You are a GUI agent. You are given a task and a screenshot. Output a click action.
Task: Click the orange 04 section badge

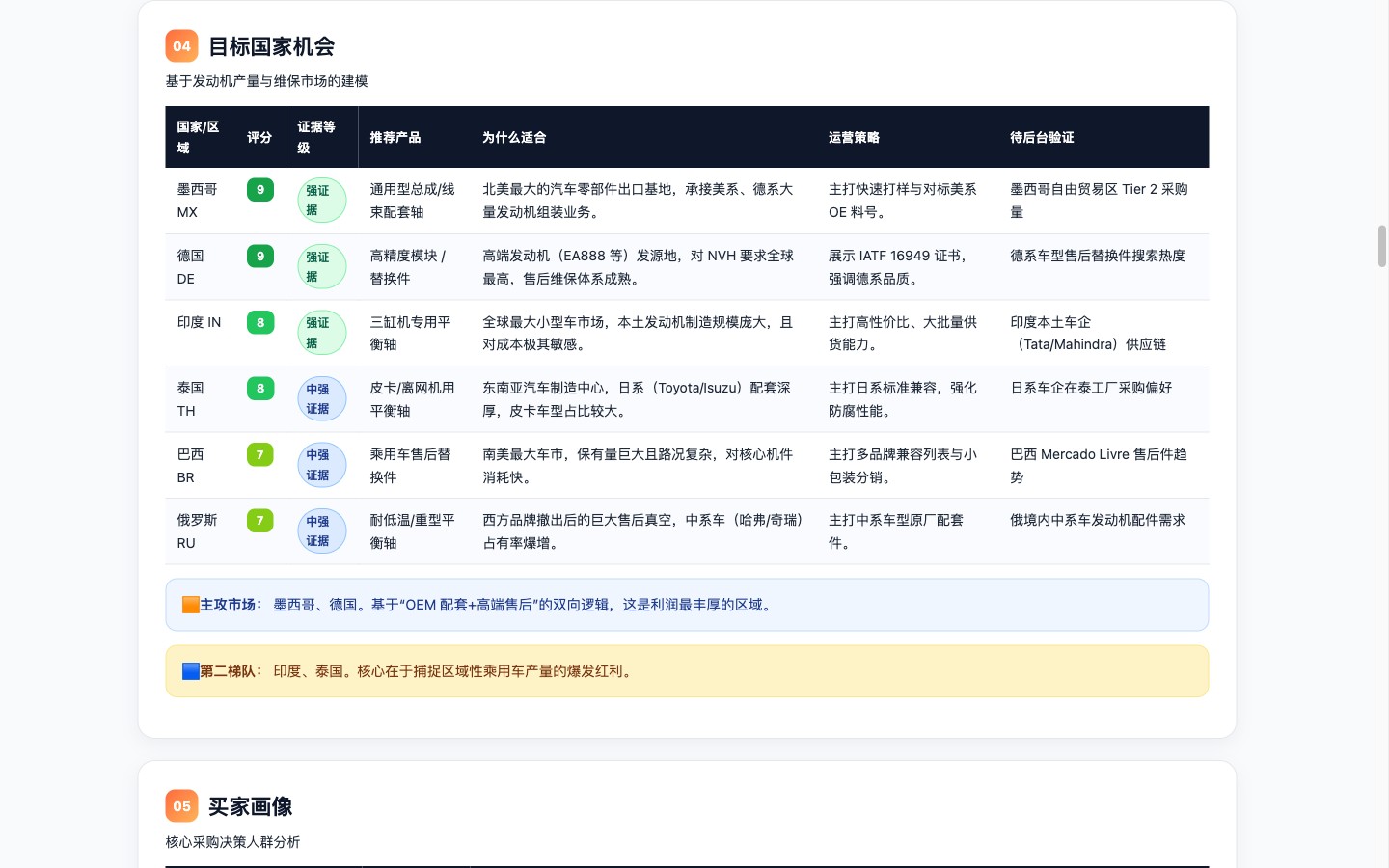tap(181, 46)
